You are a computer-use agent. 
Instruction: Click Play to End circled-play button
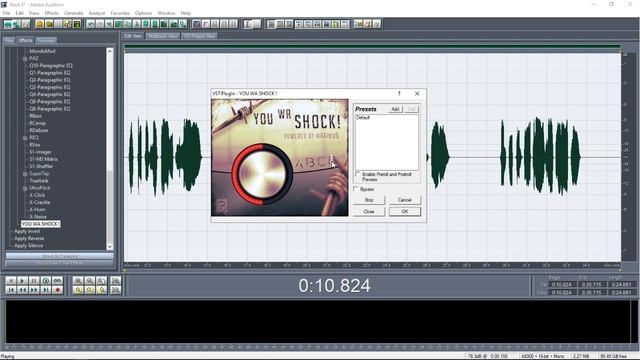(x=46, y=281)
